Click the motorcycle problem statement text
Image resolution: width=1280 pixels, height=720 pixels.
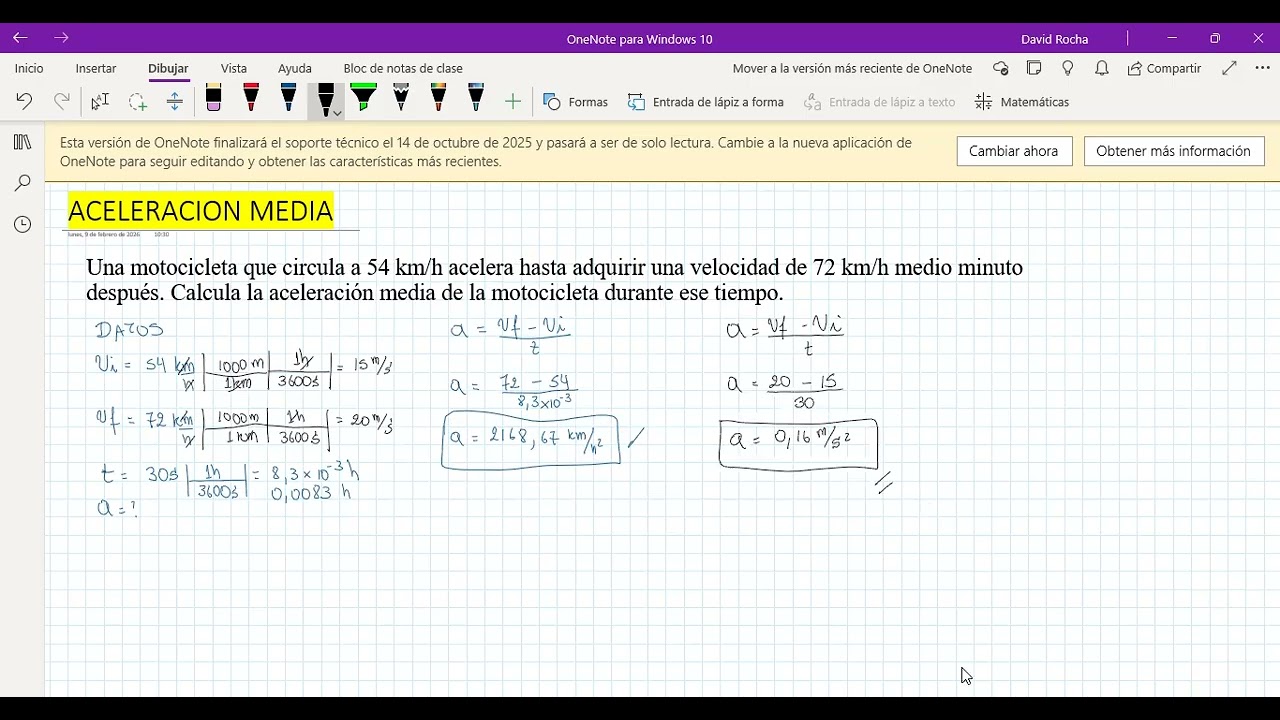554,280
